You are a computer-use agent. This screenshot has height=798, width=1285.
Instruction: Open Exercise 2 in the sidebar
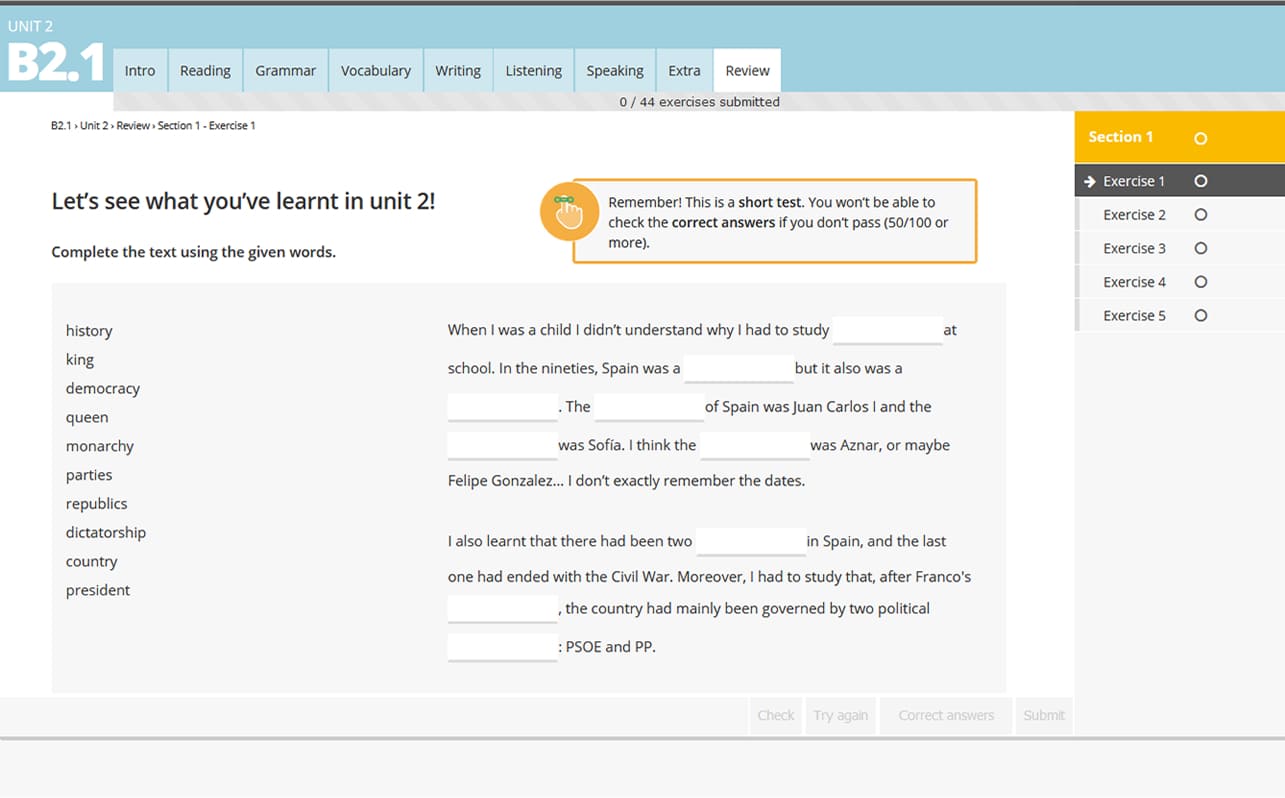click(1179, 215)
